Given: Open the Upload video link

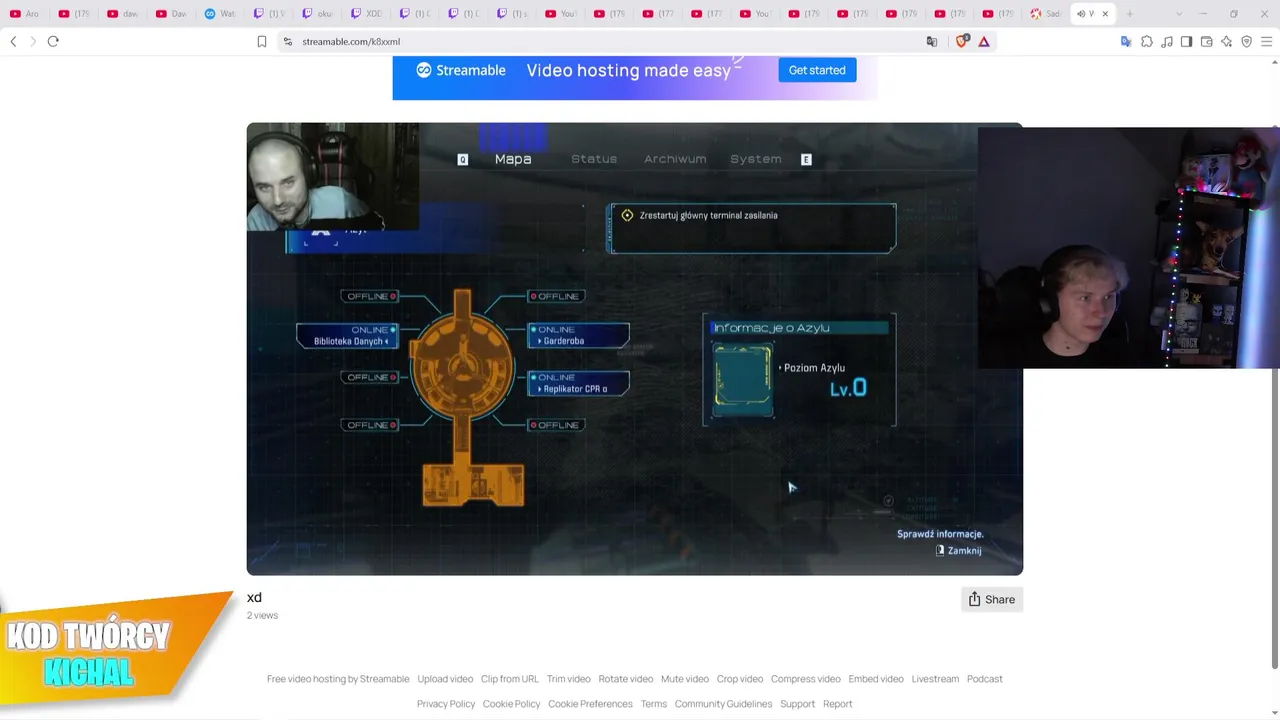Looking at the screenshot, I should tap(445, 679).
